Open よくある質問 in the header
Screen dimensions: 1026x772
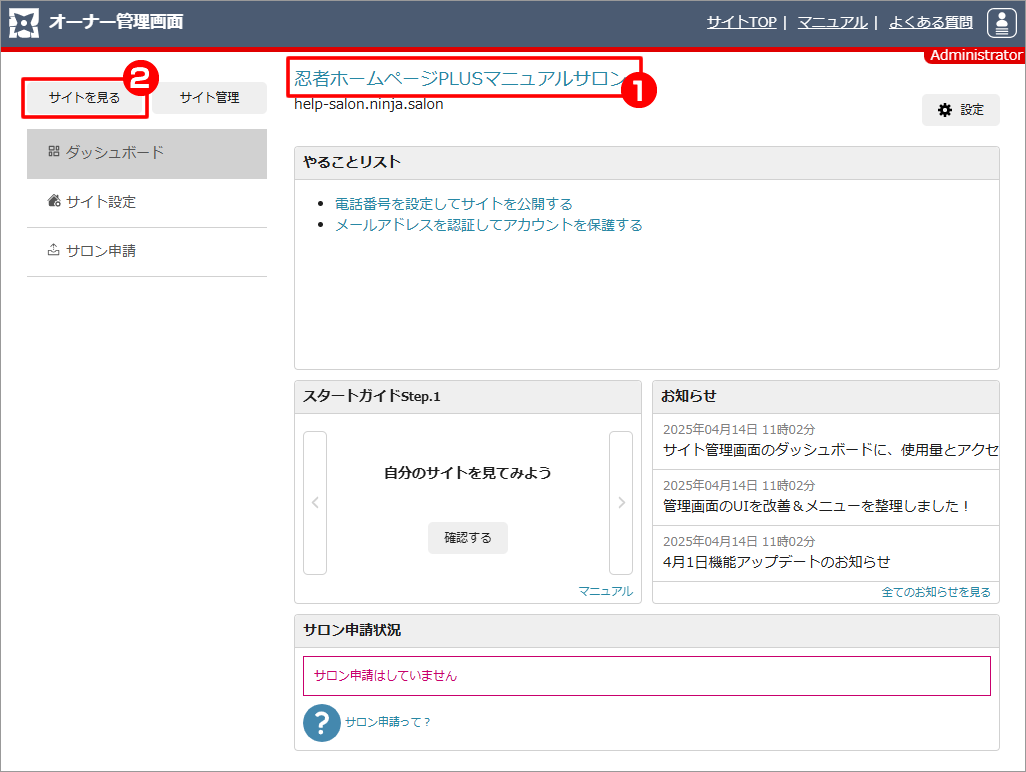click(930, 22)
